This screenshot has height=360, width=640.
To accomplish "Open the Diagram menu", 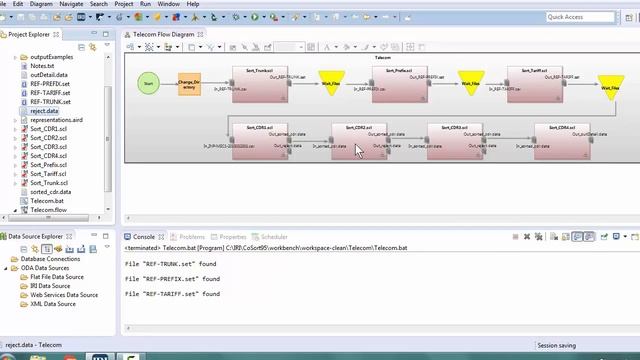I will pos(41,4).
